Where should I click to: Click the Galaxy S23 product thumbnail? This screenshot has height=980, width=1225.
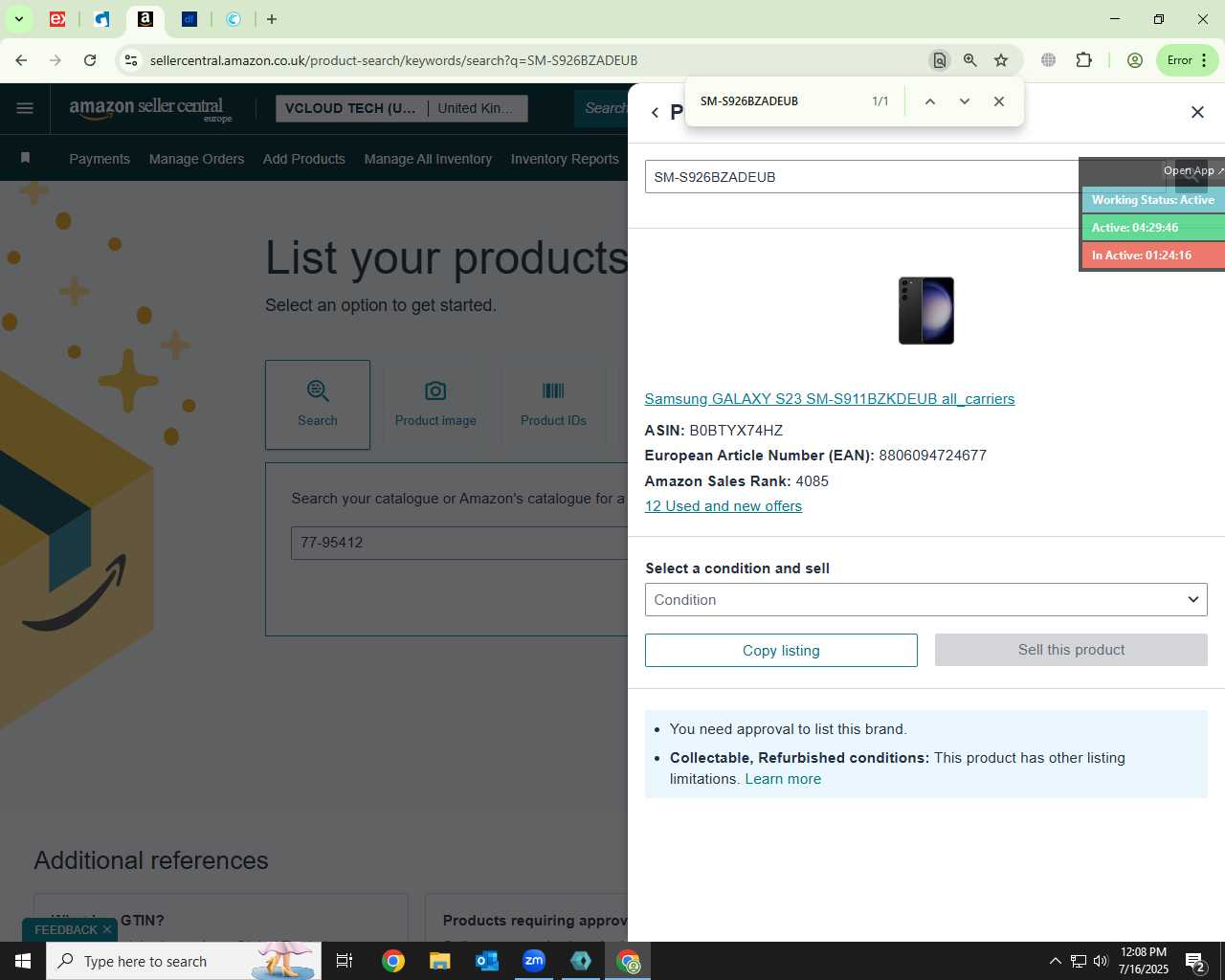coord(926,311)
